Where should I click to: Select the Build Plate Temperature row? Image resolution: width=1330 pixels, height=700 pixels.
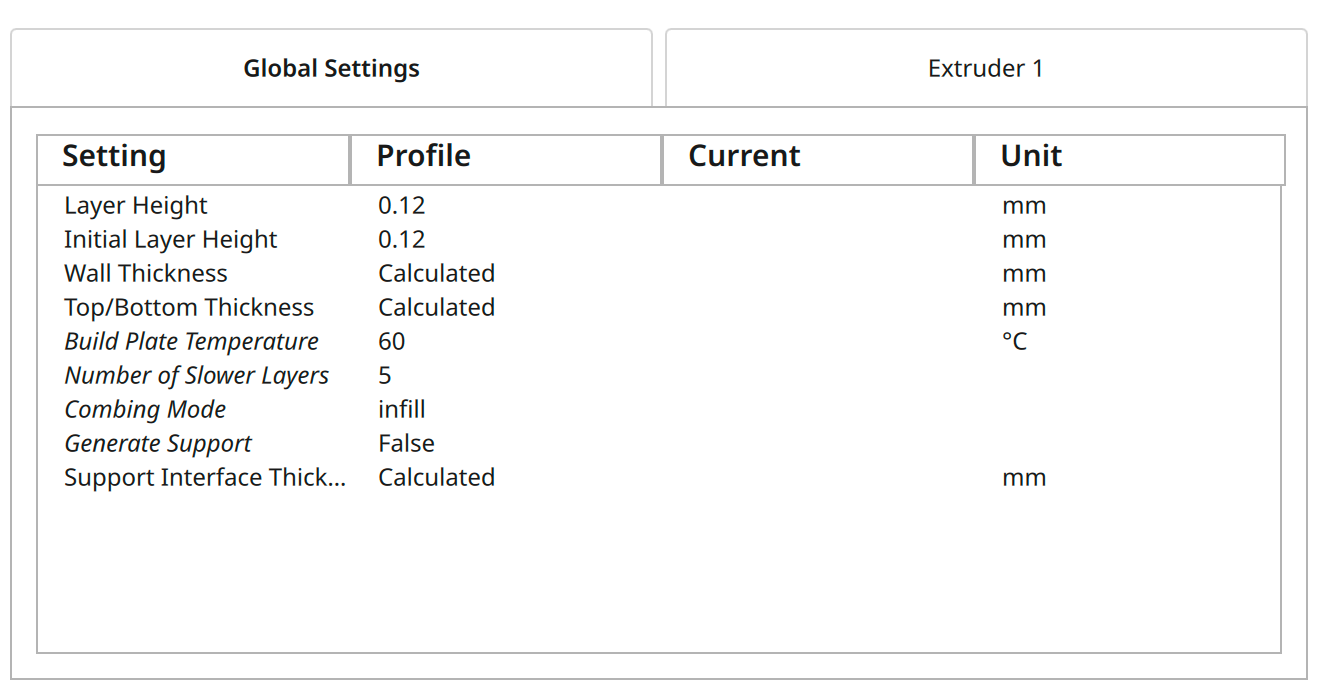click(191, 342)
